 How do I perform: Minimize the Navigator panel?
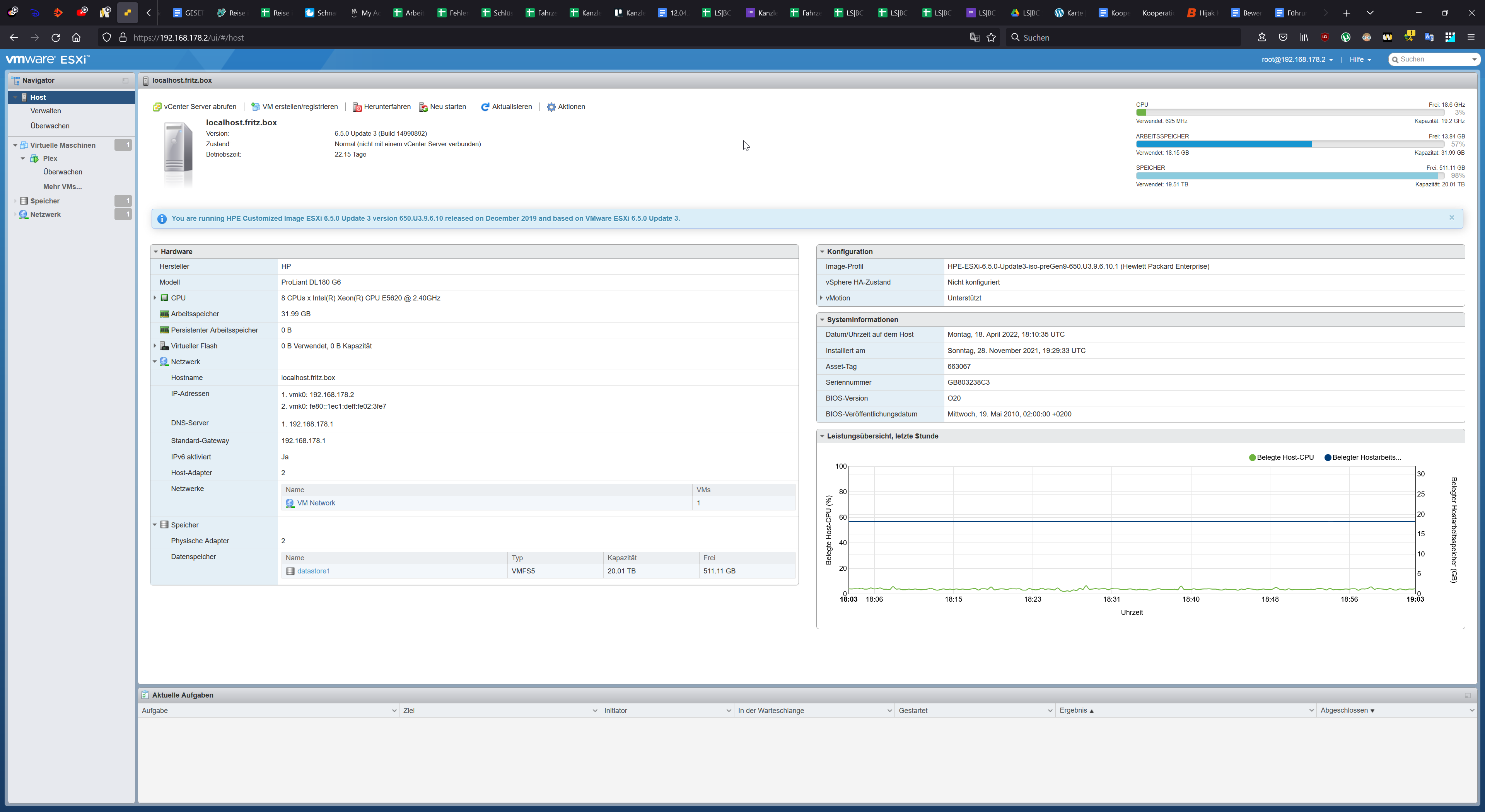click(125, 81)
